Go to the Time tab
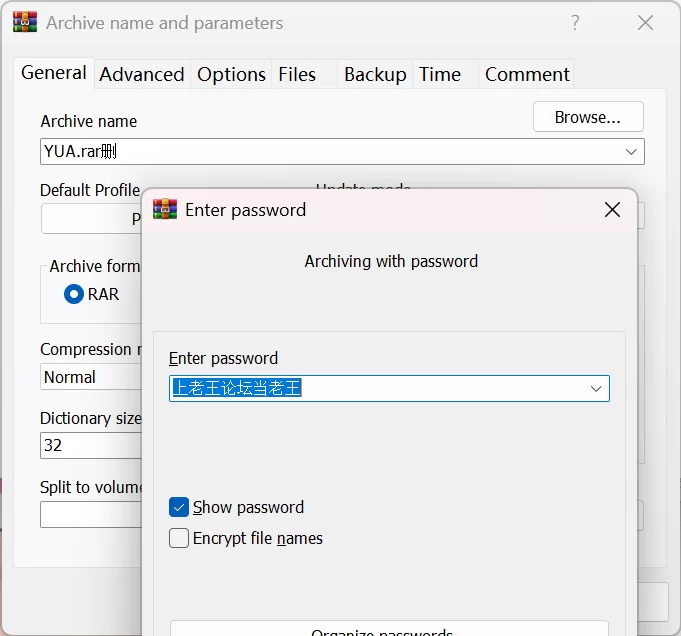Image resolution: width=681 pixels, height=636 pixels. pos(440,74)
